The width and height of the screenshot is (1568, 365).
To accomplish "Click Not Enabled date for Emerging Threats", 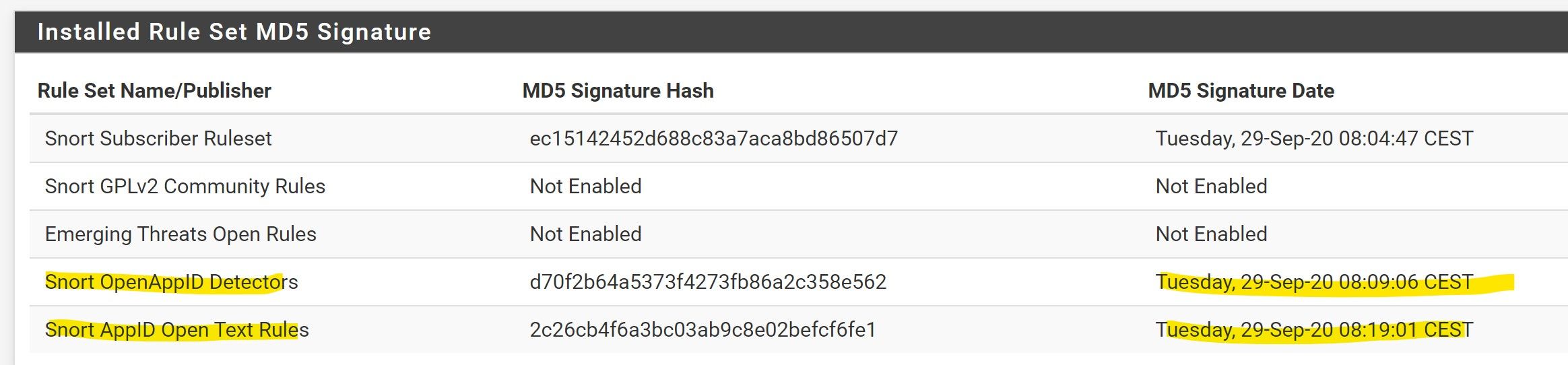I will [1211, 234].
